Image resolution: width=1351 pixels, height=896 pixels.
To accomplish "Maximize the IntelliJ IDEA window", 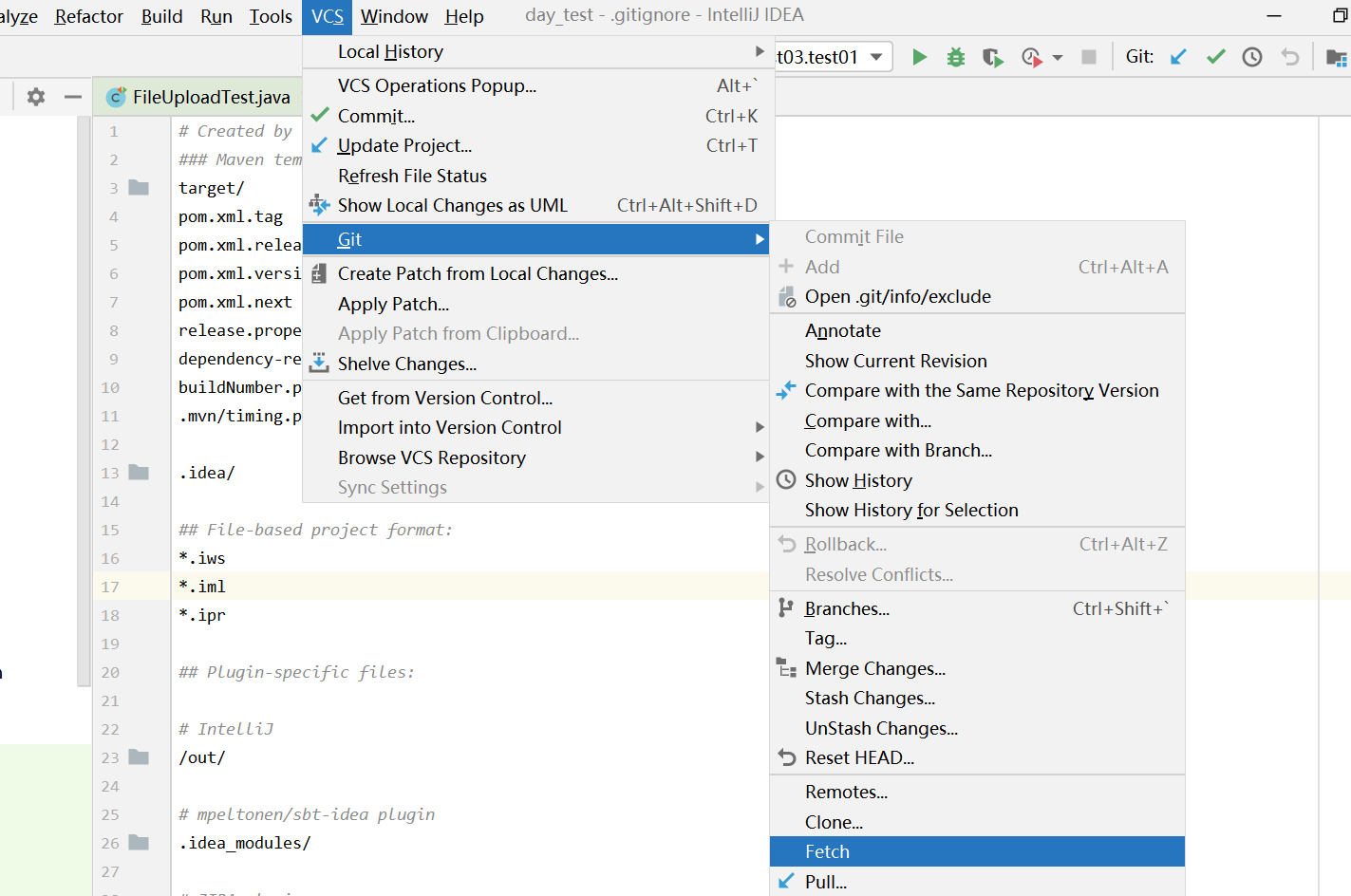I will point(1340,15).
